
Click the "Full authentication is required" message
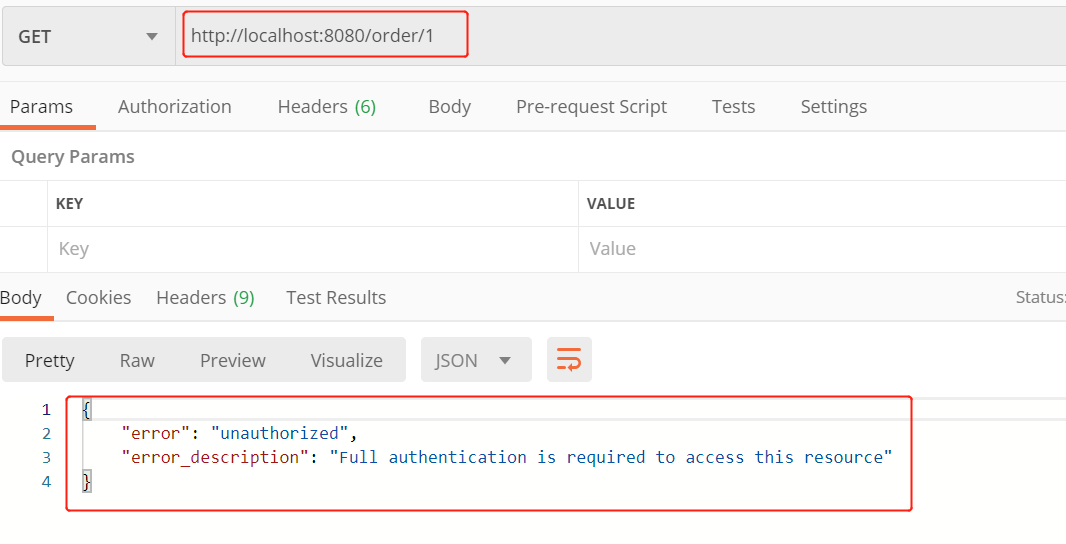pos(611,457)
